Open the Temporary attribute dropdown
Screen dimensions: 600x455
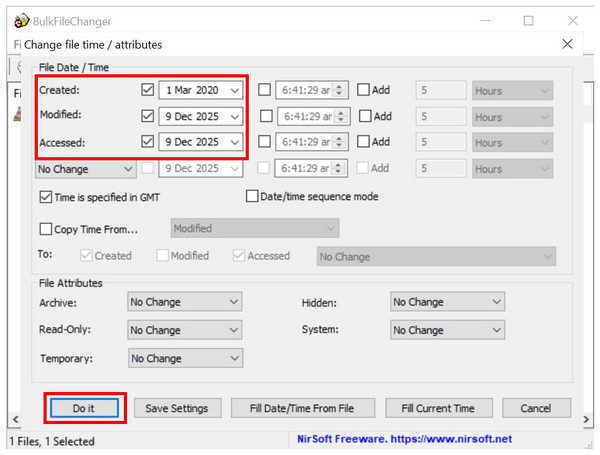[x=186, y=358]
